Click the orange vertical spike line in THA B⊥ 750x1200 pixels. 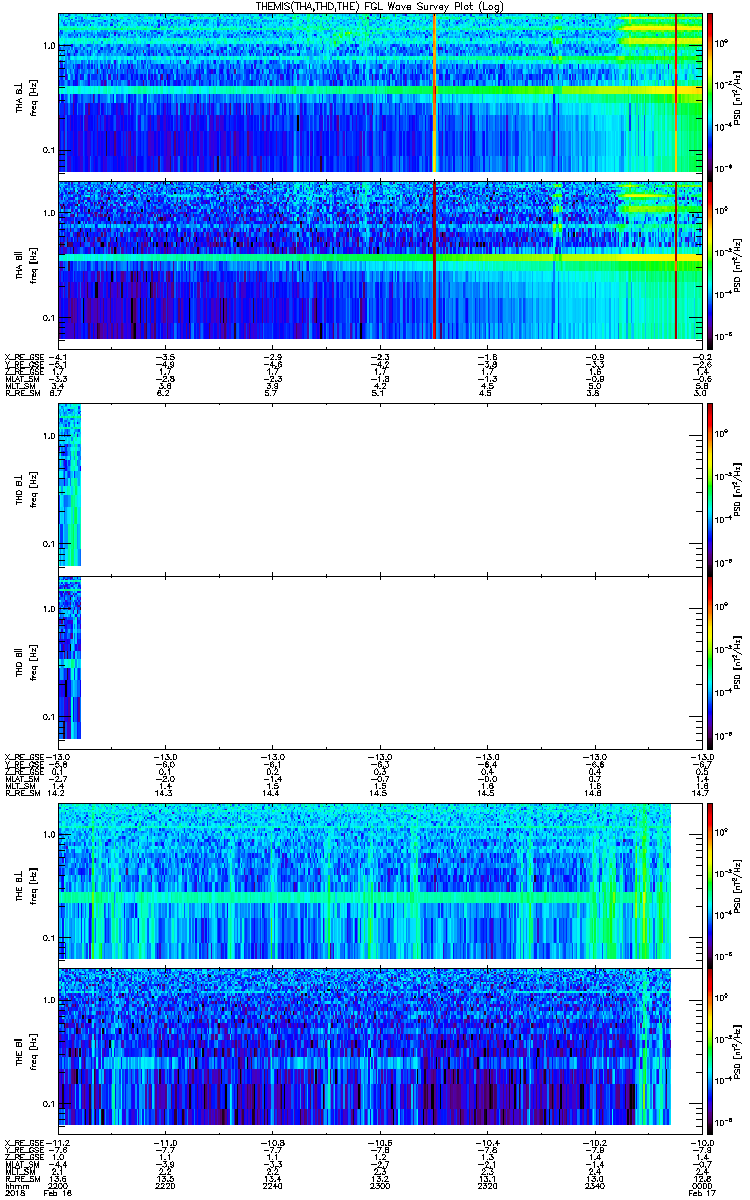click(x=435, y=93)
